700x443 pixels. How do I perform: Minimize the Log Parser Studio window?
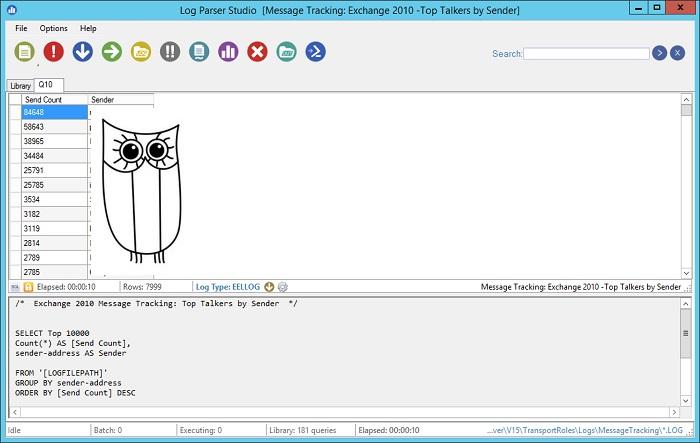click(x=639, y=8)
